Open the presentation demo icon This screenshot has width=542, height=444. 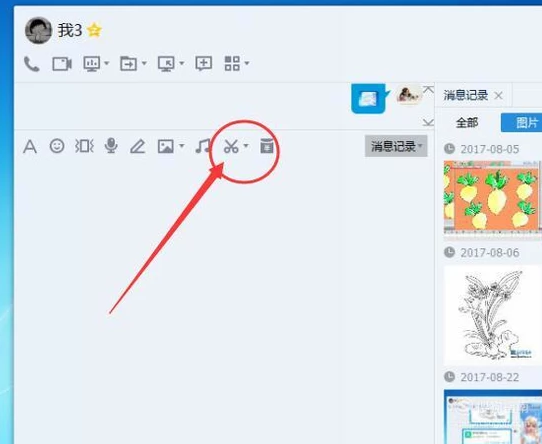(92, 64)
